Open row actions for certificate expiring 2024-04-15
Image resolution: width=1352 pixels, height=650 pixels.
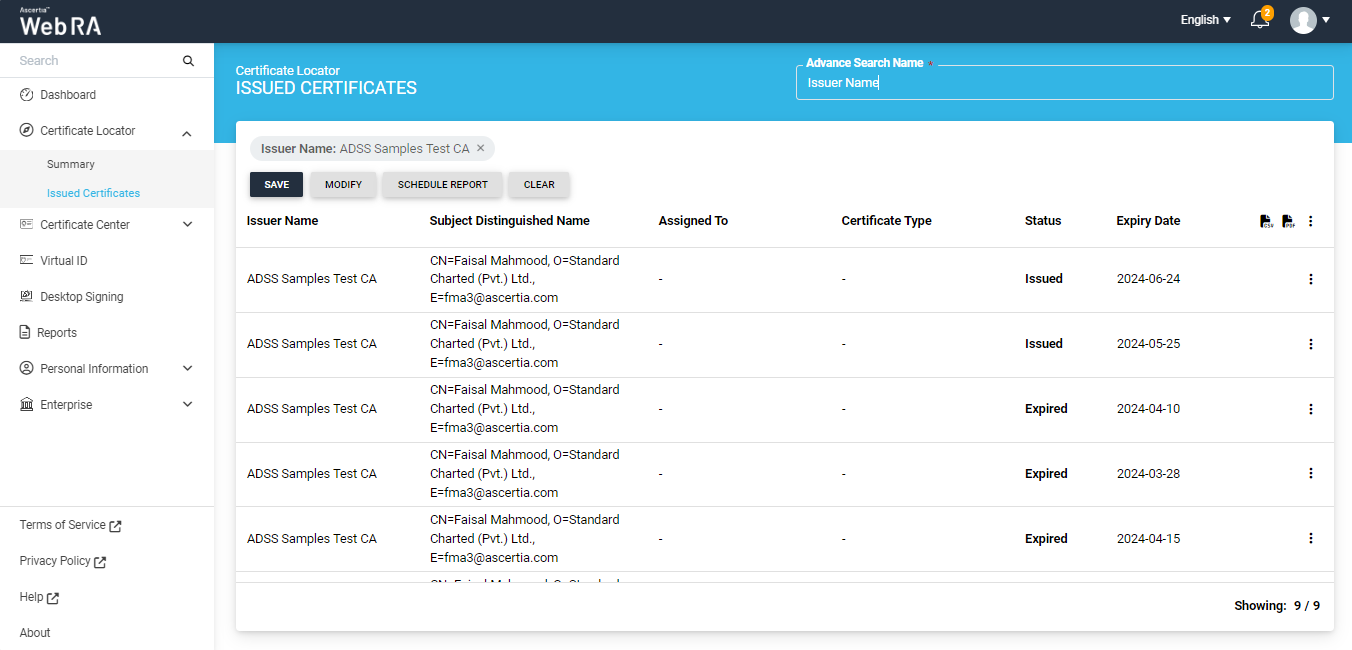point(1311,538)
